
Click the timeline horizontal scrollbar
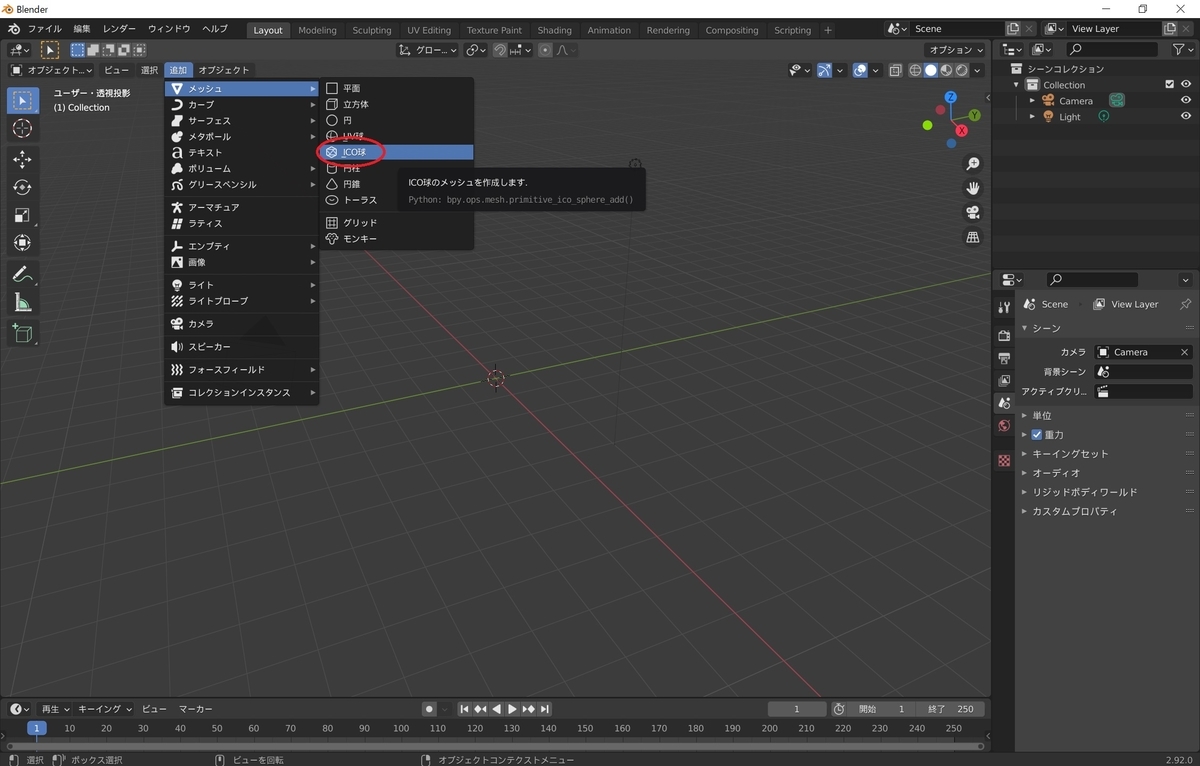(x=495, y=746)
